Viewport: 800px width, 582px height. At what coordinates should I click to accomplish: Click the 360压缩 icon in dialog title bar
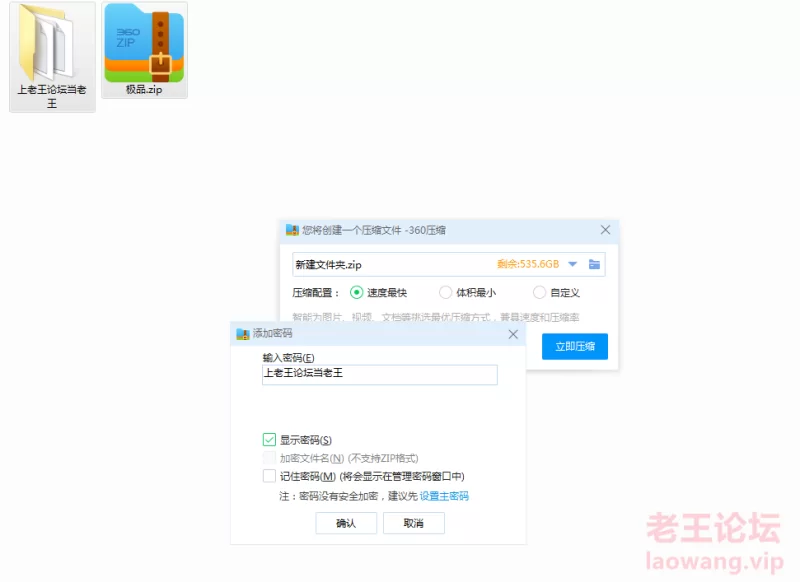pyautogui.click(x=292, y=230)
